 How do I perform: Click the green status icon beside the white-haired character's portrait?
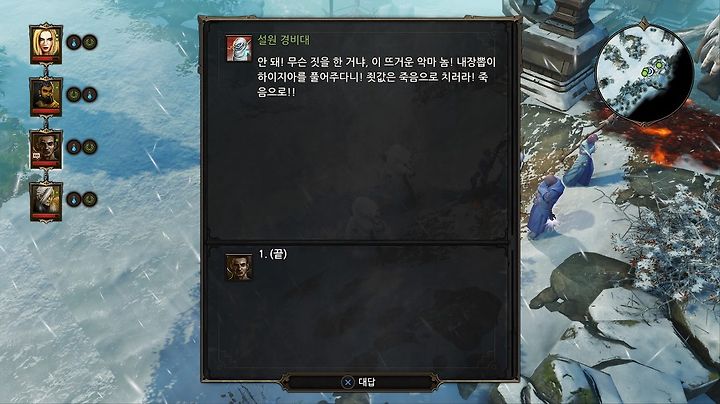point(90,199)
